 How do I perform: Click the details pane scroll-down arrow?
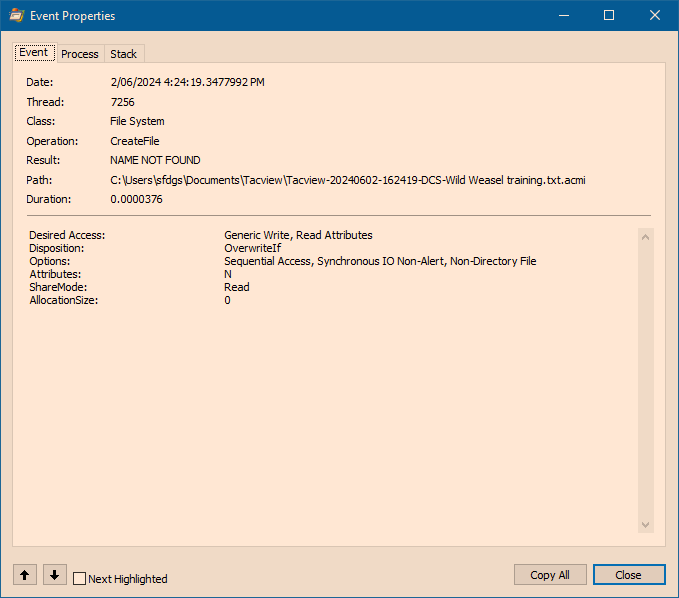pyautogui.click(x=645, y=525)
